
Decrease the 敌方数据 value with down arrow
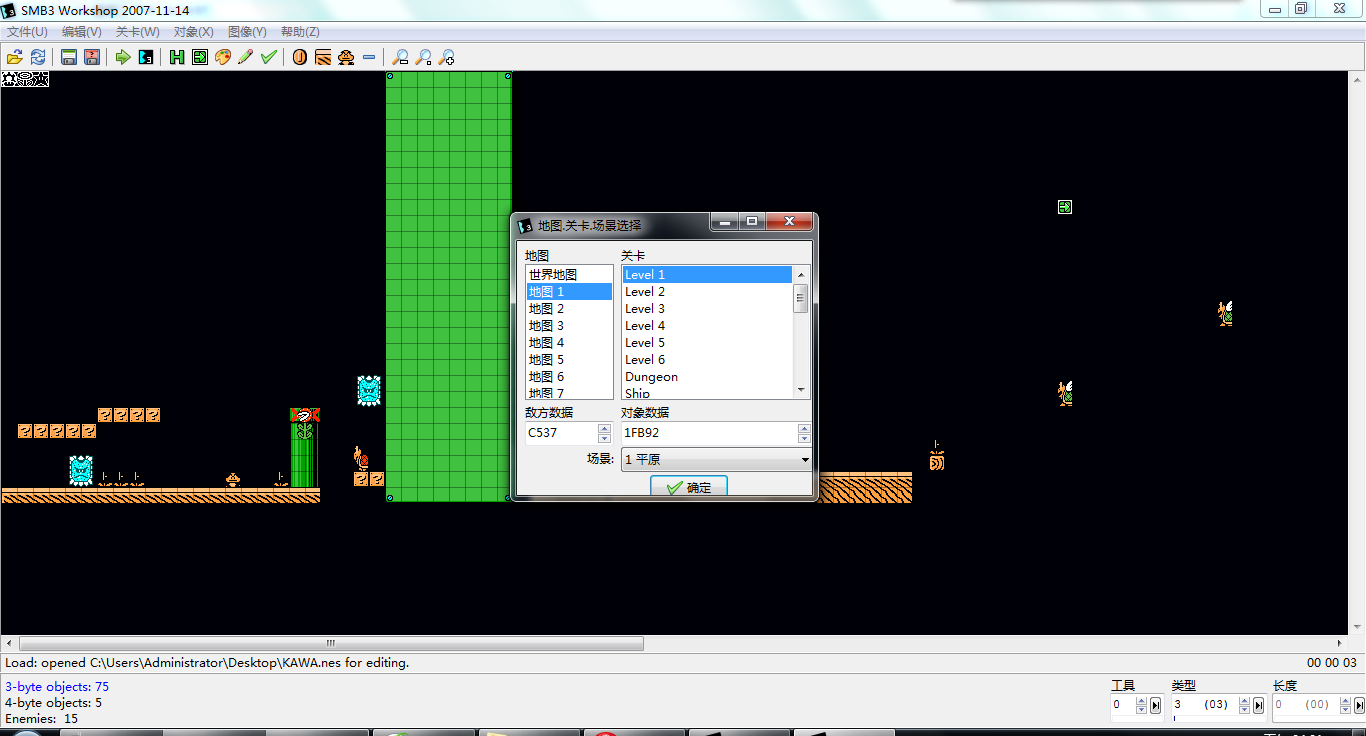604,438
